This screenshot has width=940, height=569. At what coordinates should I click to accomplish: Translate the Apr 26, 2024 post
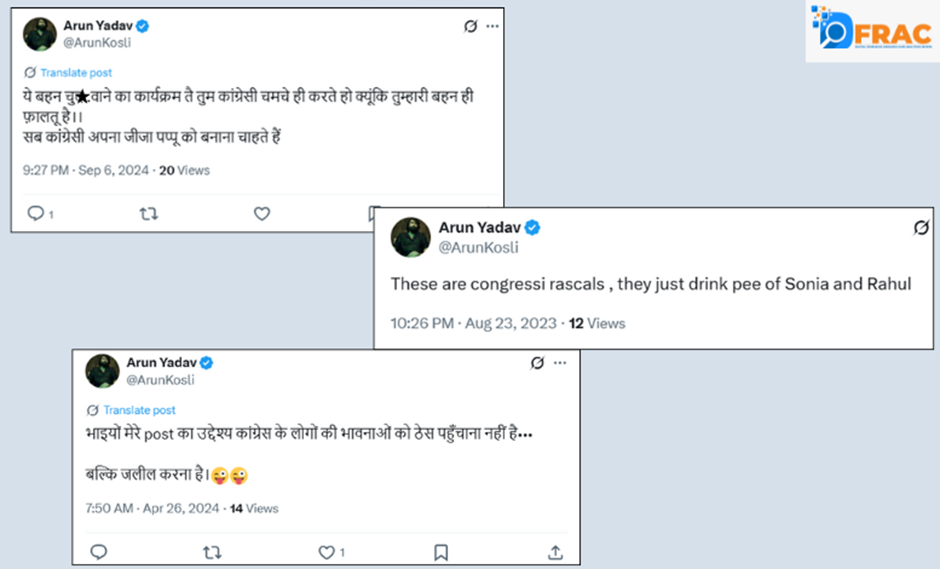coord(139,410)
